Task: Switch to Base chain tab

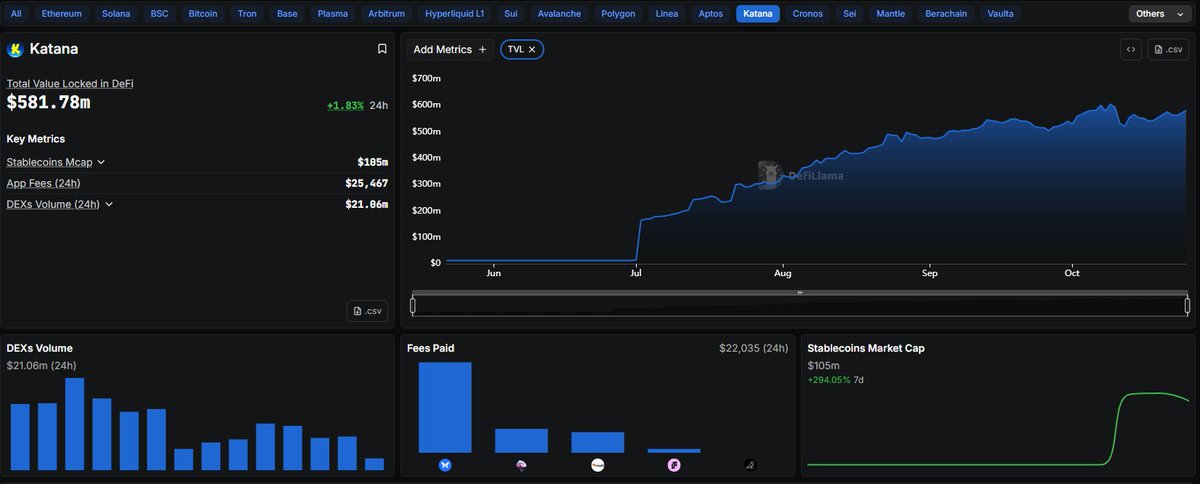Action: click(287, 14)
